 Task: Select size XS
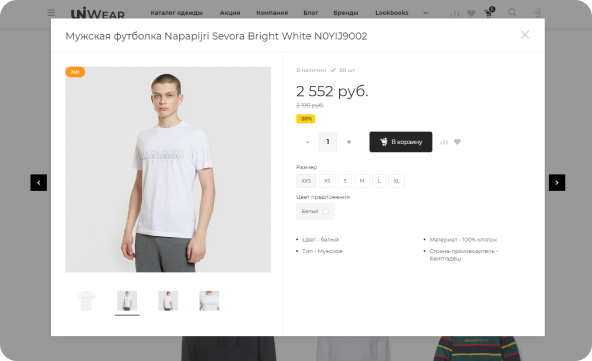tap(327, 181)
